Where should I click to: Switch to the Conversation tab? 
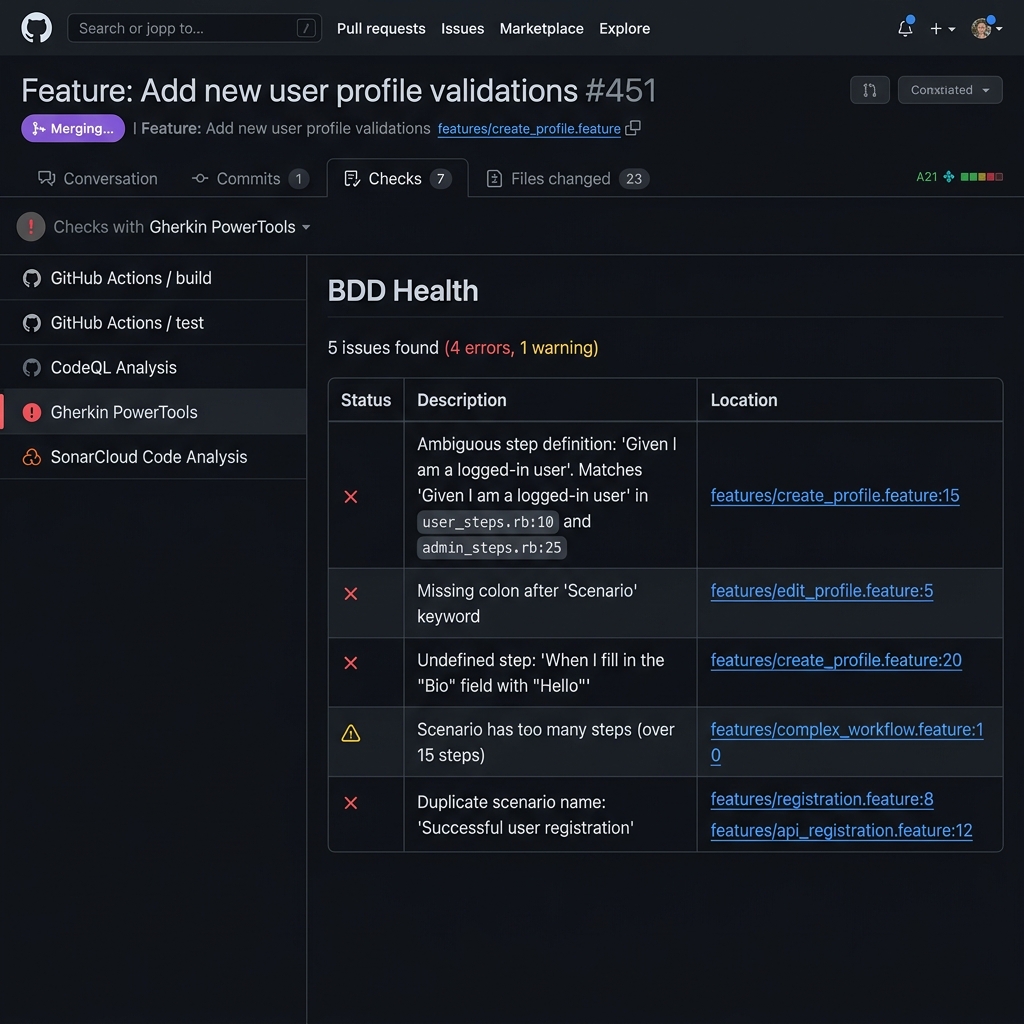point(97,178)
